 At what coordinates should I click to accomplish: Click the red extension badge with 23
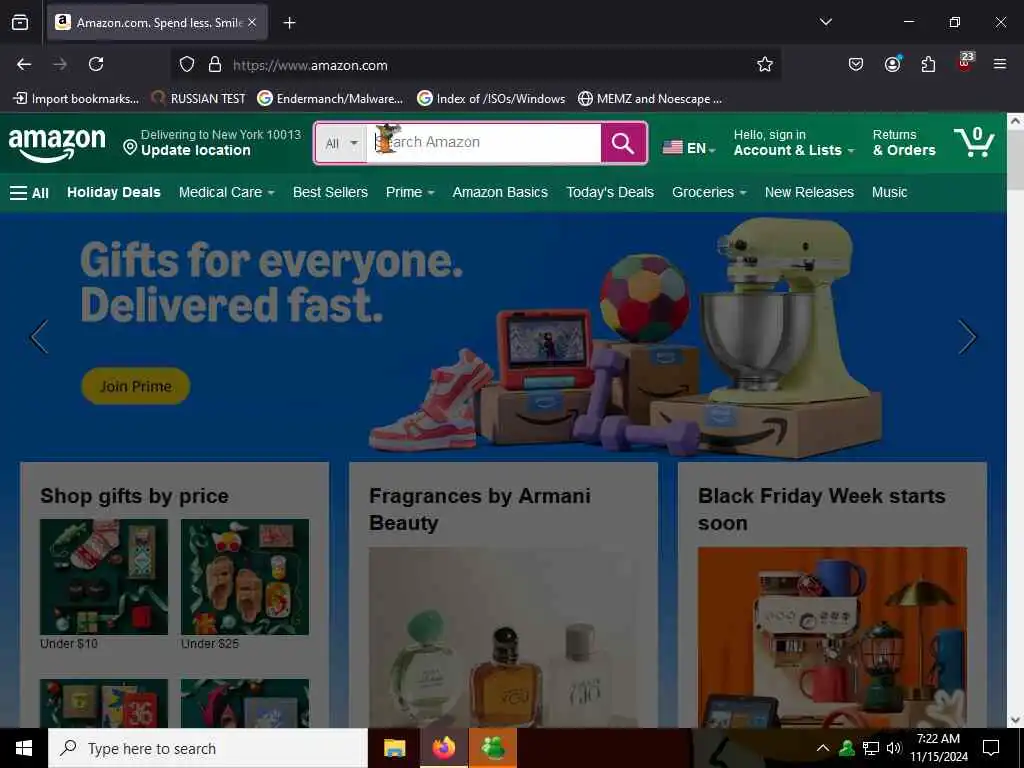pyautogui.click(x=965, y=62)
